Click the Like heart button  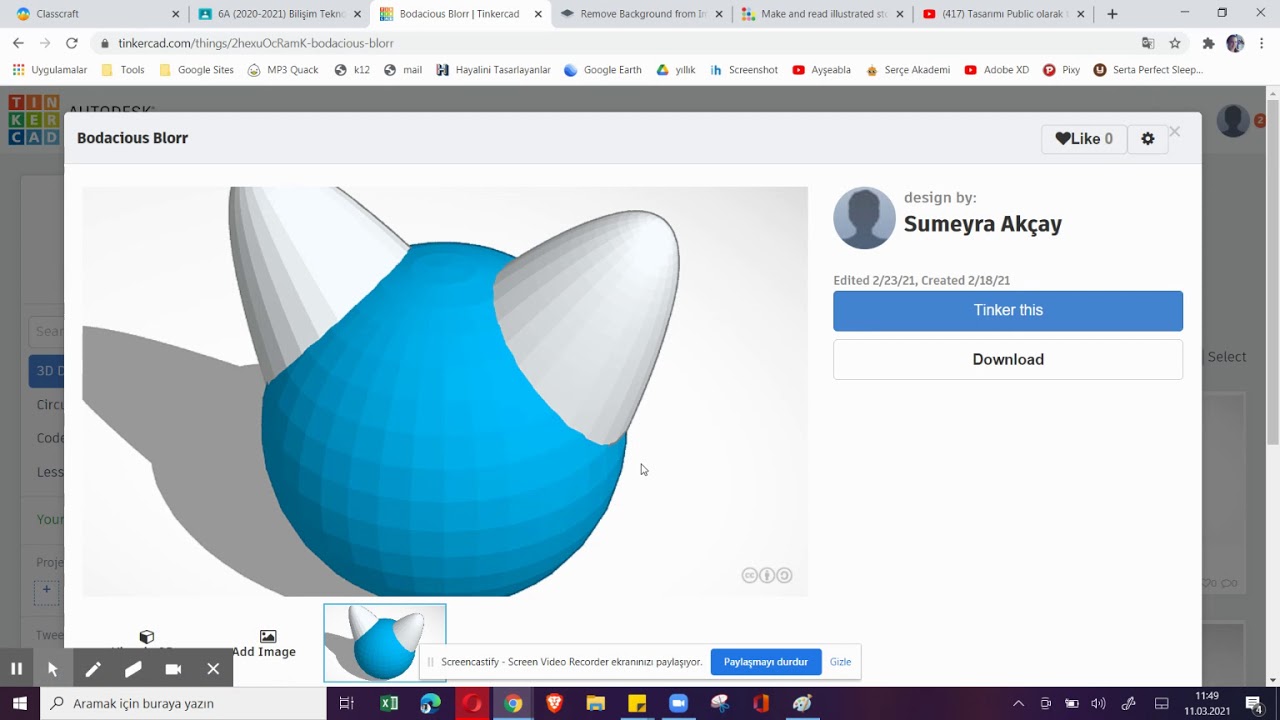(1084, 139)
